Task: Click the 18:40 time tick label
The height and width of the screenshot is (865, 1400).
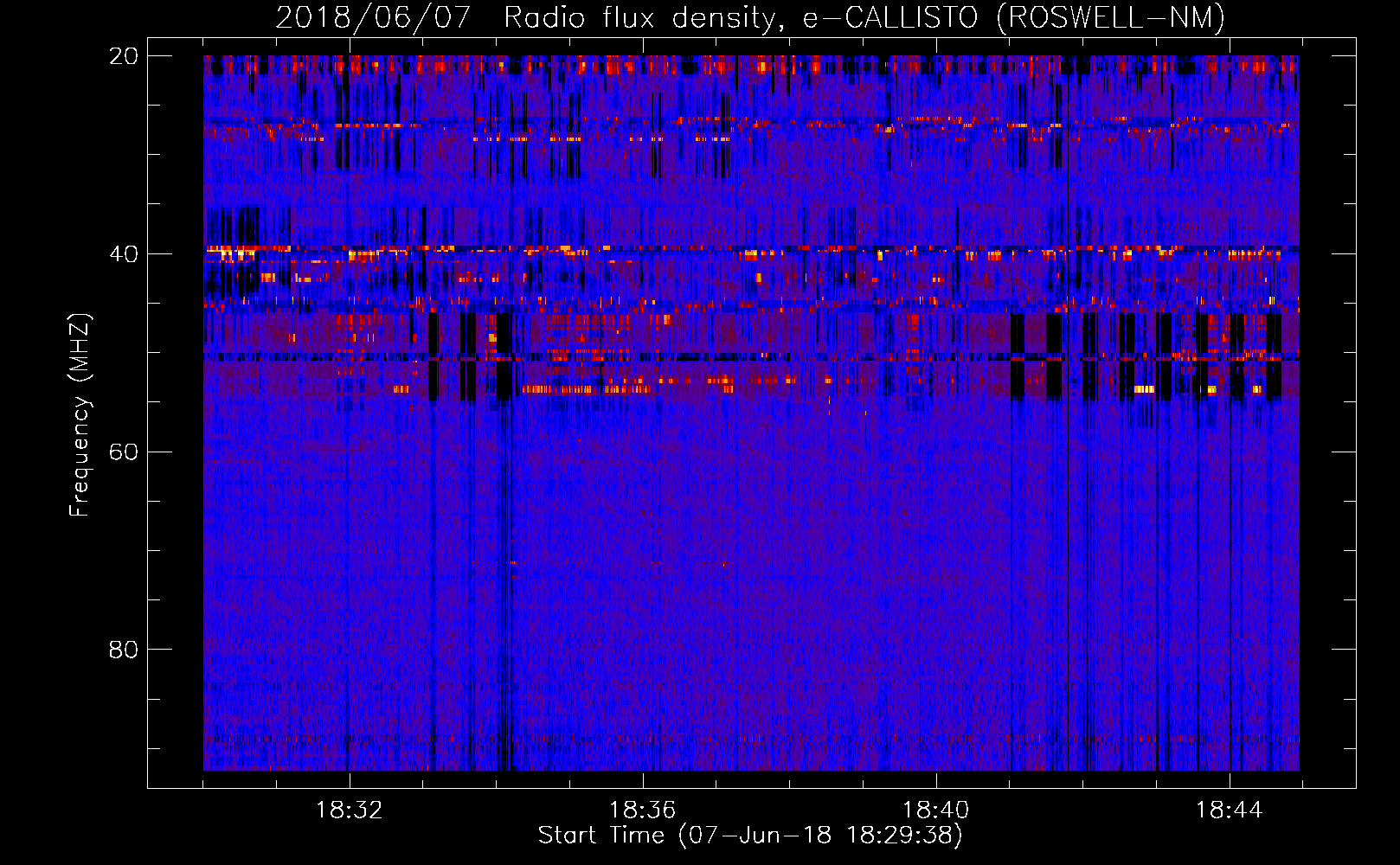Action: point(936,811)
